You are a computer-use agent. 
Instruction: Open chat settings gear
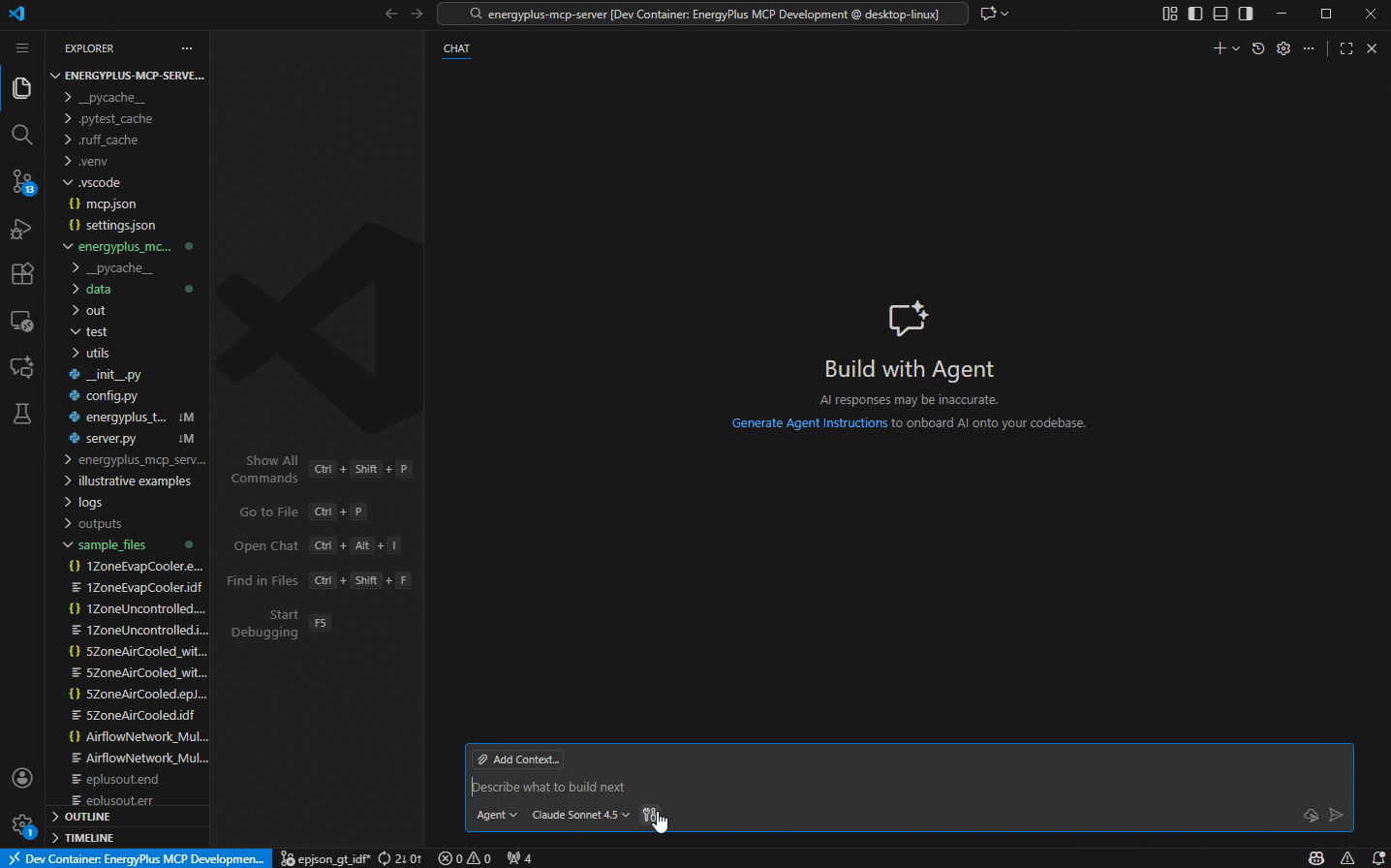pyautogui.click(x=1283, y=48)
